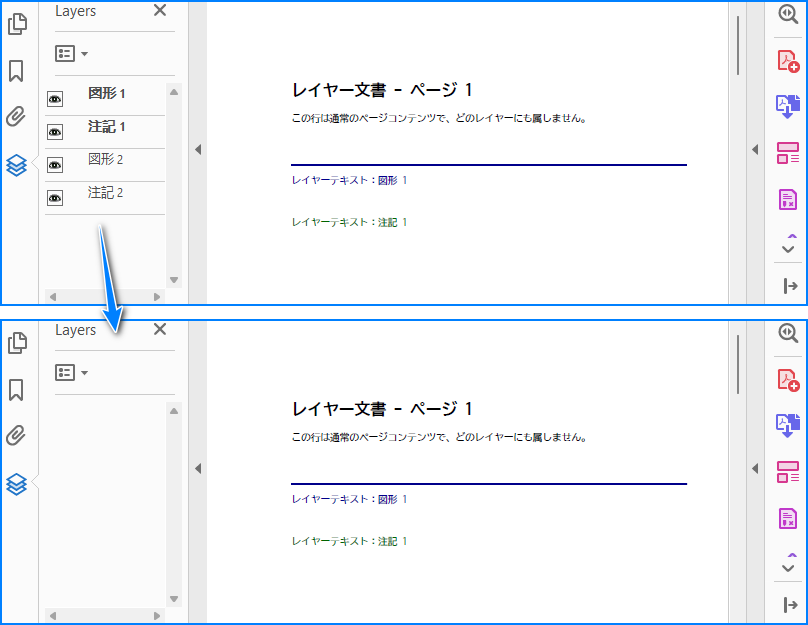Click layers list scroll-right arrow, top window
The width and height of the screenshot is (808, 625).
point(157,297)
